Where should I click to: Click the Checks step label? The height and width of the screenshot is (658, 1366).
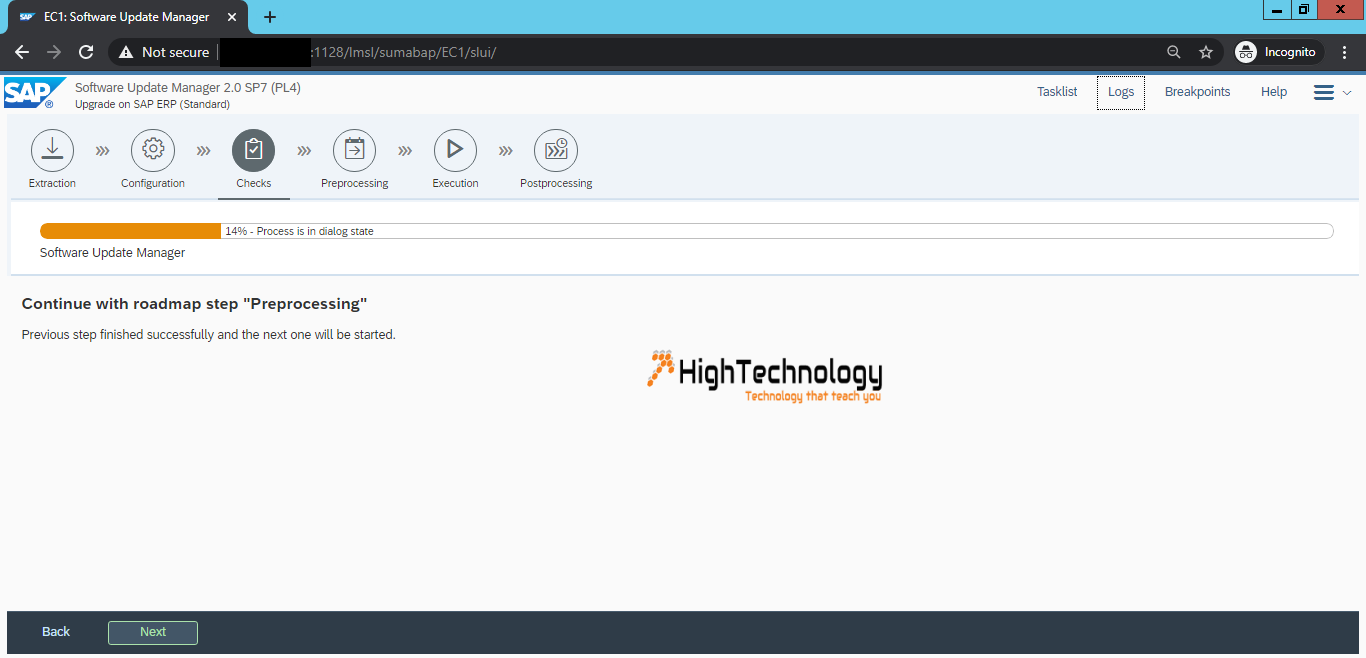(254, 184)
